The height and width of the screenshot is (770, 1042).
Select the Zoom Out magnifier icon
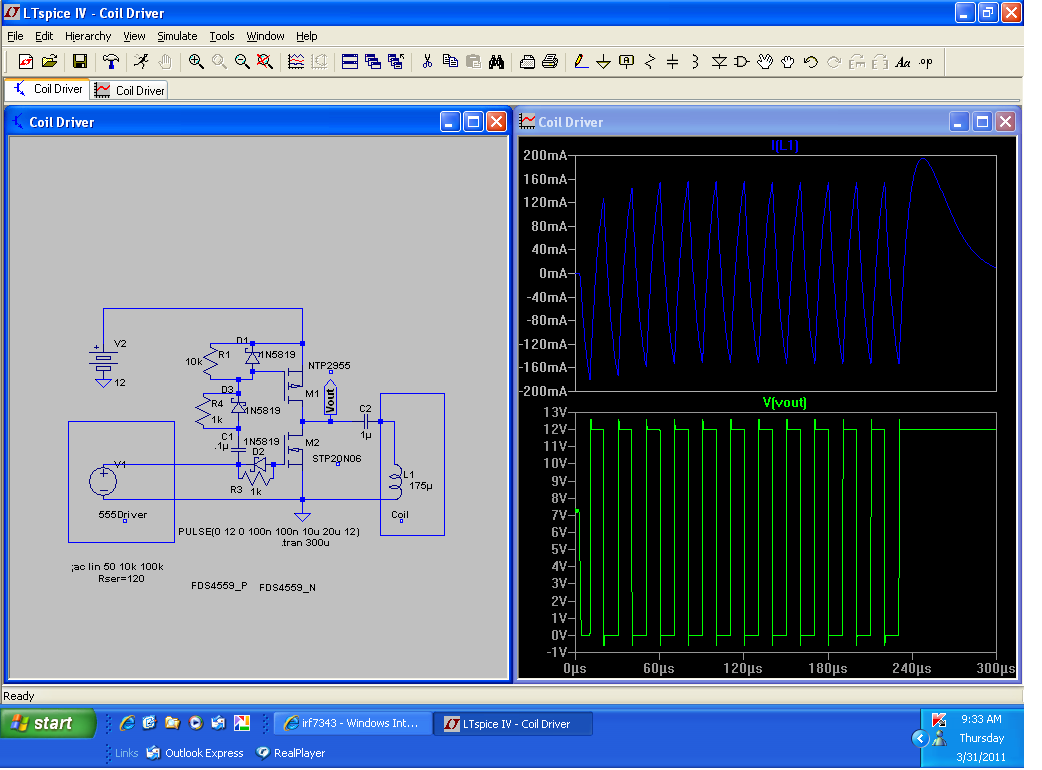pyautogui.click(x=242, y=62)
